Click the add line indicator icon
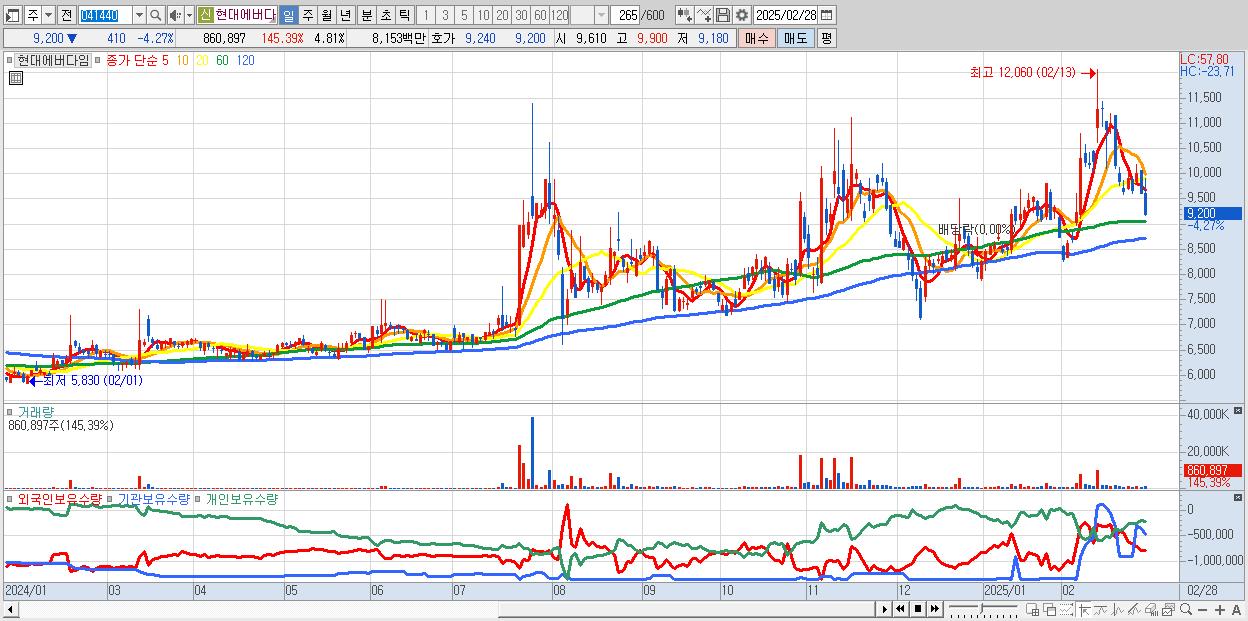 pyautogui.click(x=704, y=15)
